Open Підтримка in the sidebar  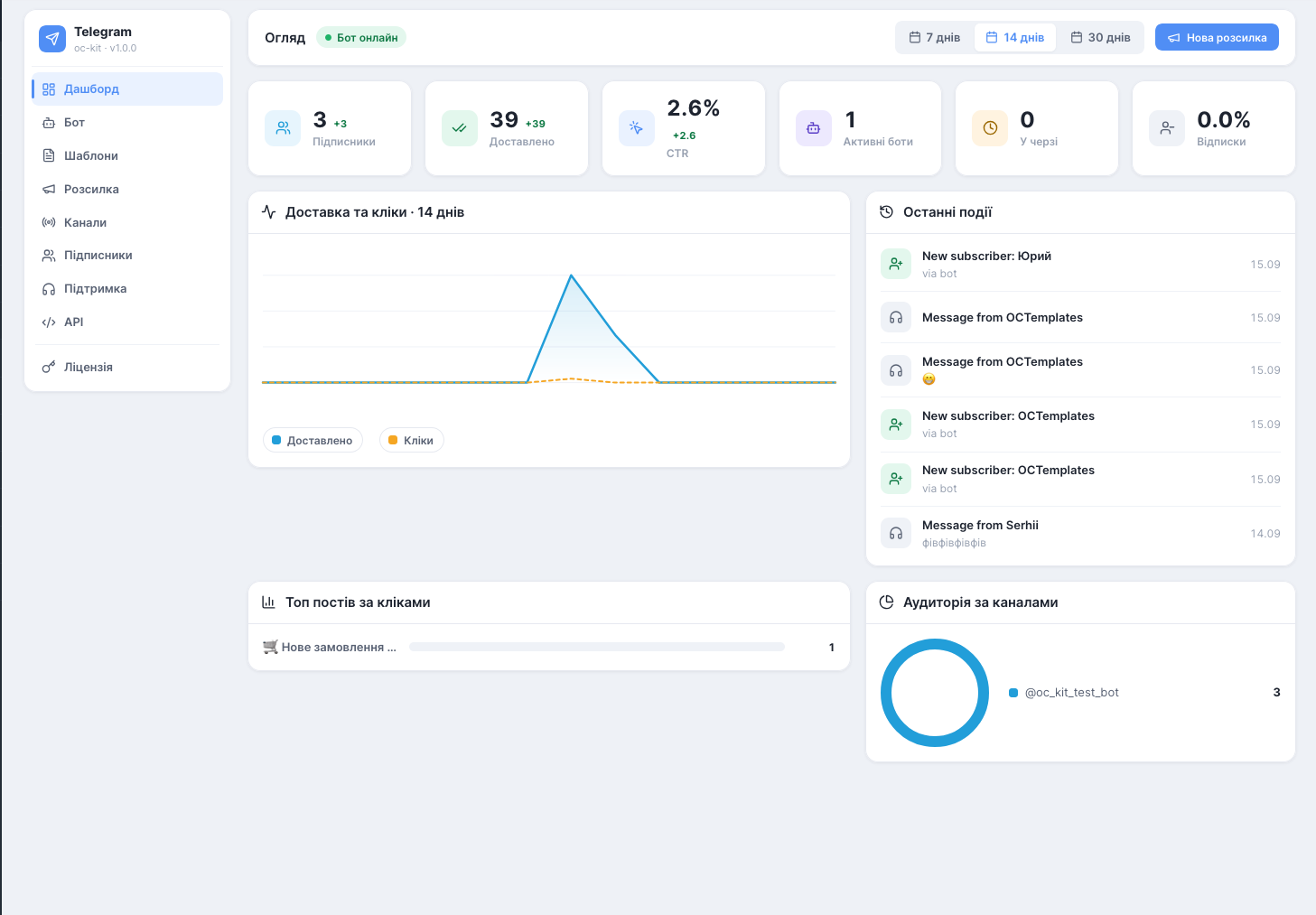click(x=127, y=288)
